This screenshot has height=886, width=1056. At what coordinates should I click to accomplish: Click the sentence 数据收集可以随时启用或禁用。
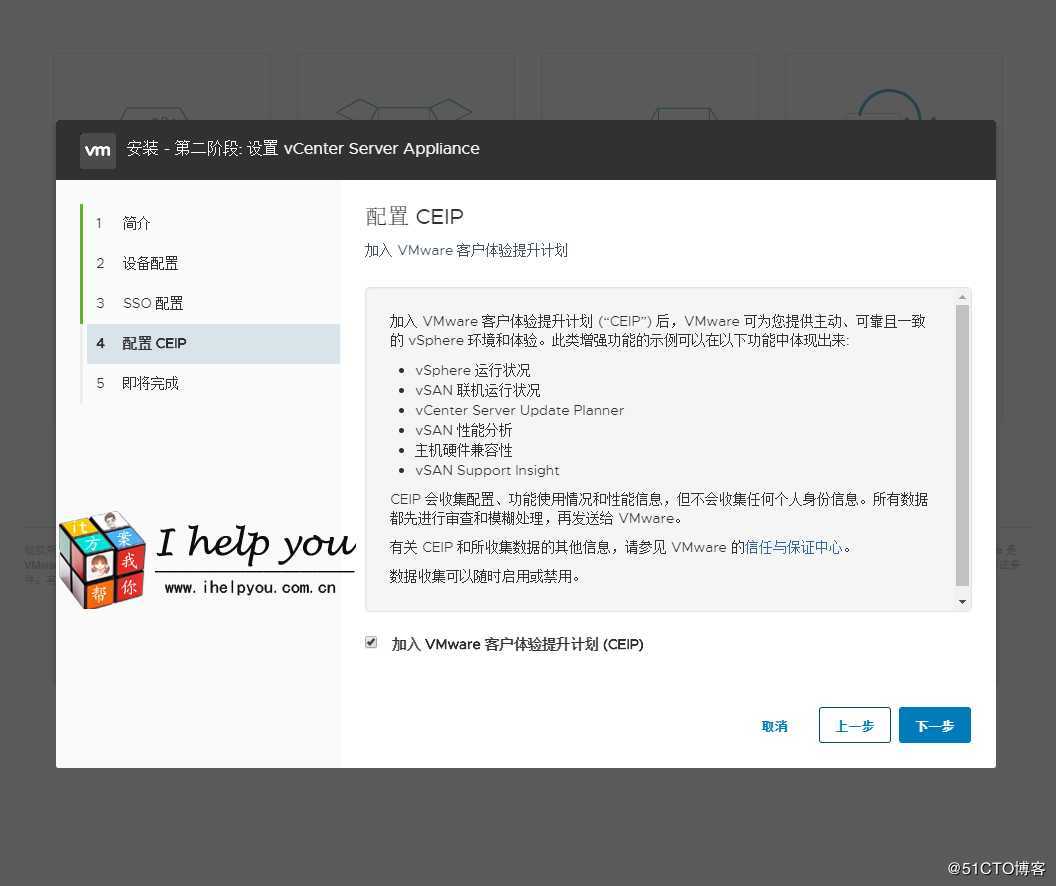pos(485,576)
